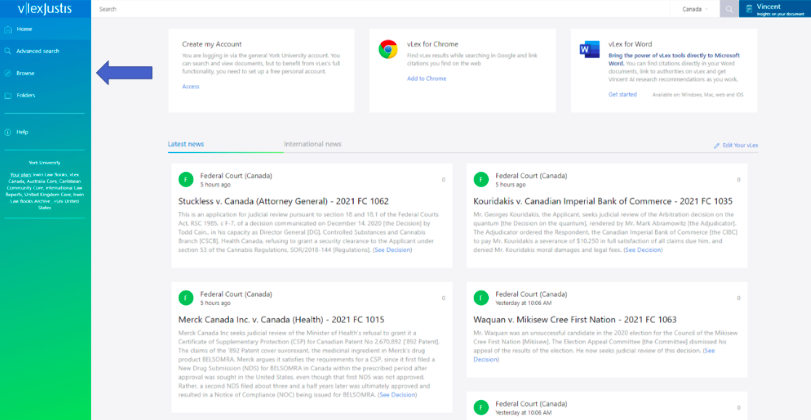The image size is (811, 420).
Task: Click Federal Court (Canada) label on Kouridakis card
Action: point(531,176)
